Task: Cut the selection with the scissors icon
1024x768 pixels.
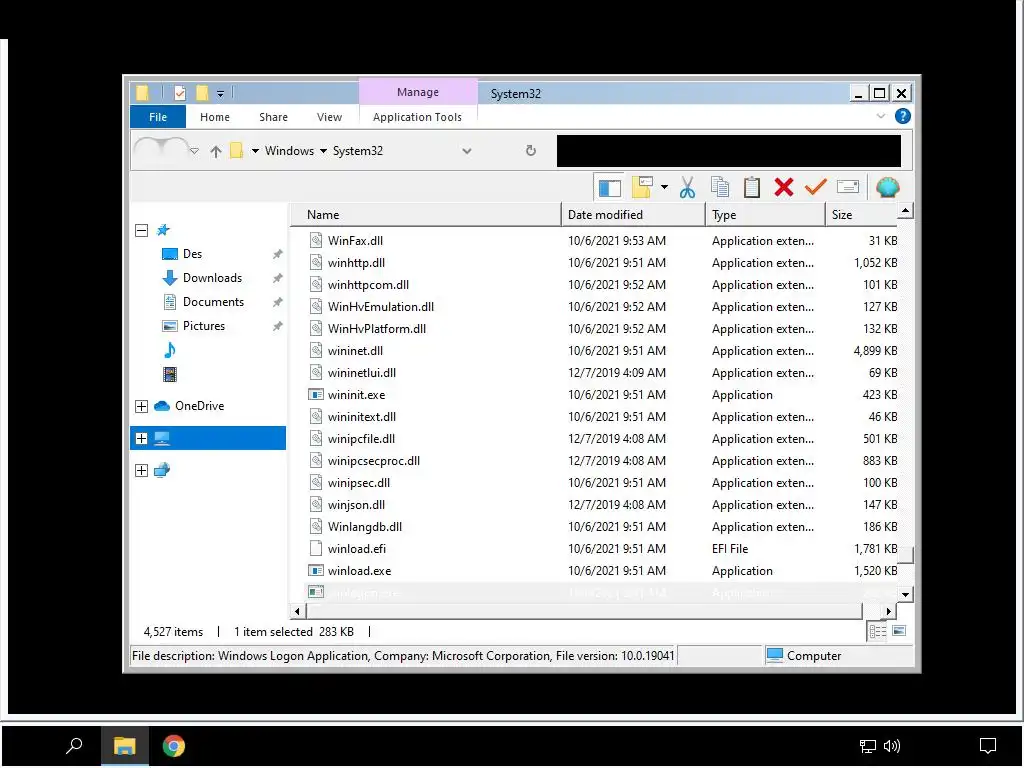Action: [687, 188]
